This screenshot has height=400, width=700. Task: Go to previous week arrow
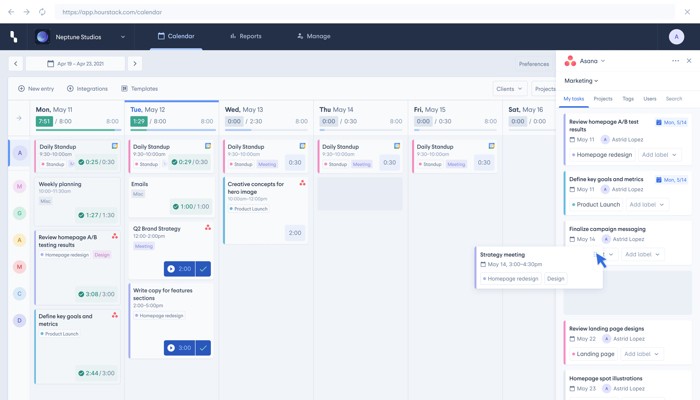point(16,63)
